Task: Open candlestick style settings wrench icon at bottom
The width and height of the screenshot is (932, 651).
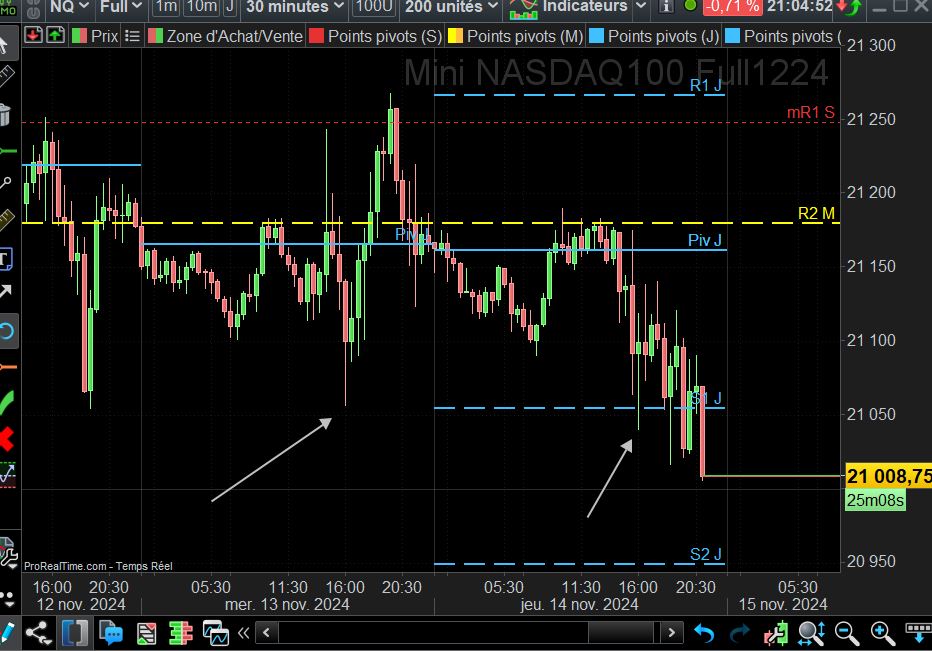Action: pyautogui.click(x=776, y=633)
